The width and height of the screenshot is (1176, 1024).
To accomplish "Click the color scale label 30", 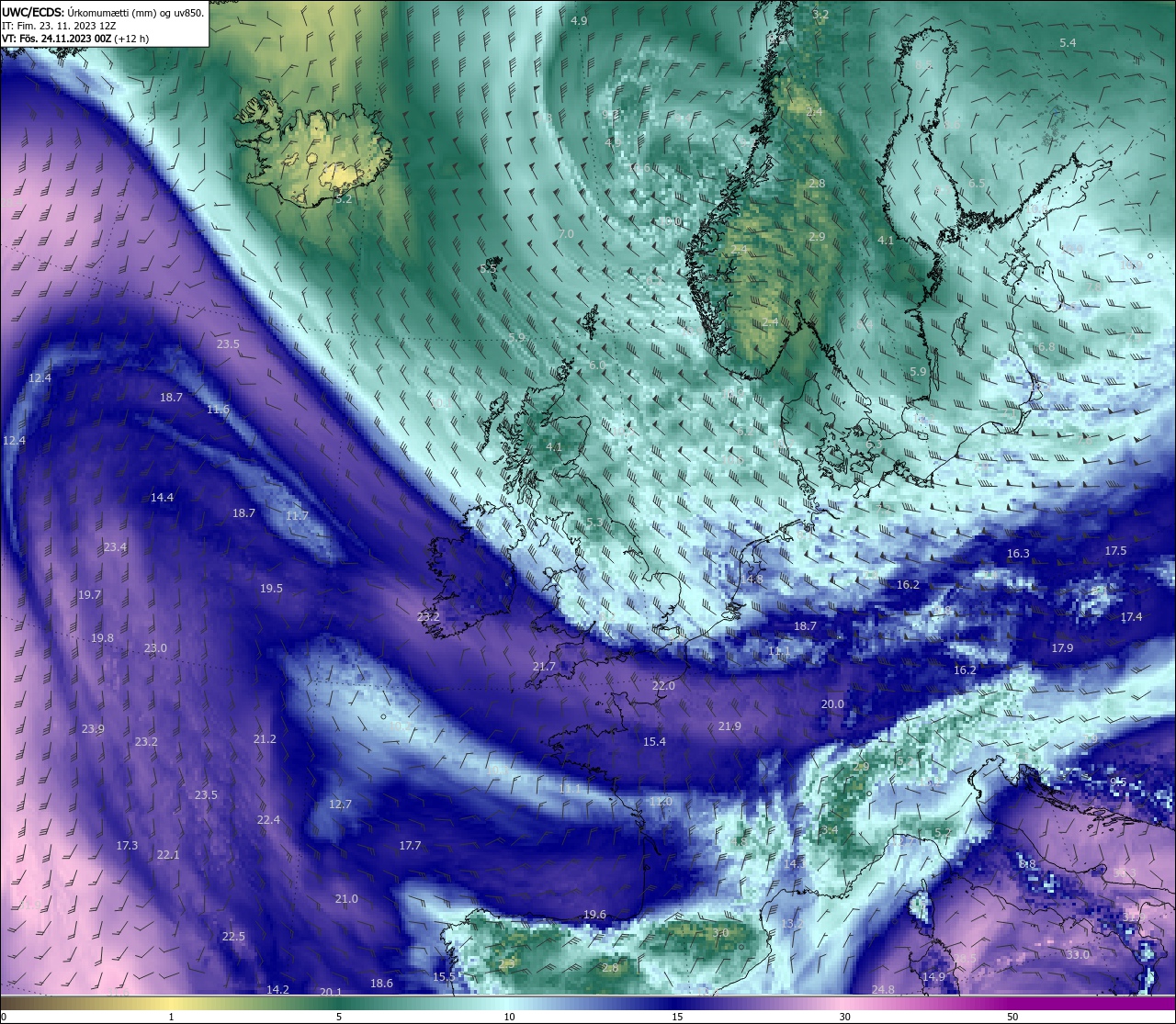I will tap(844, 1017).
